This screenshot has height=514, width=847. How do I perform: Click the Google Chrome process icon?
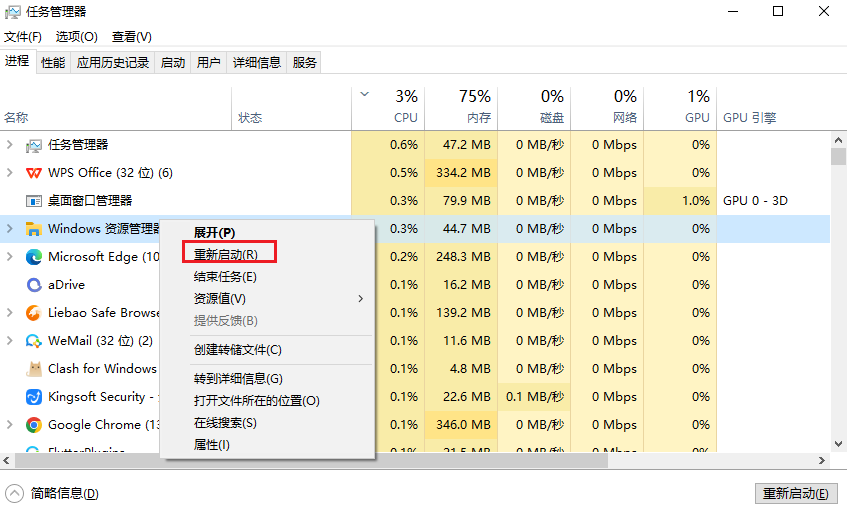[33, 425]
